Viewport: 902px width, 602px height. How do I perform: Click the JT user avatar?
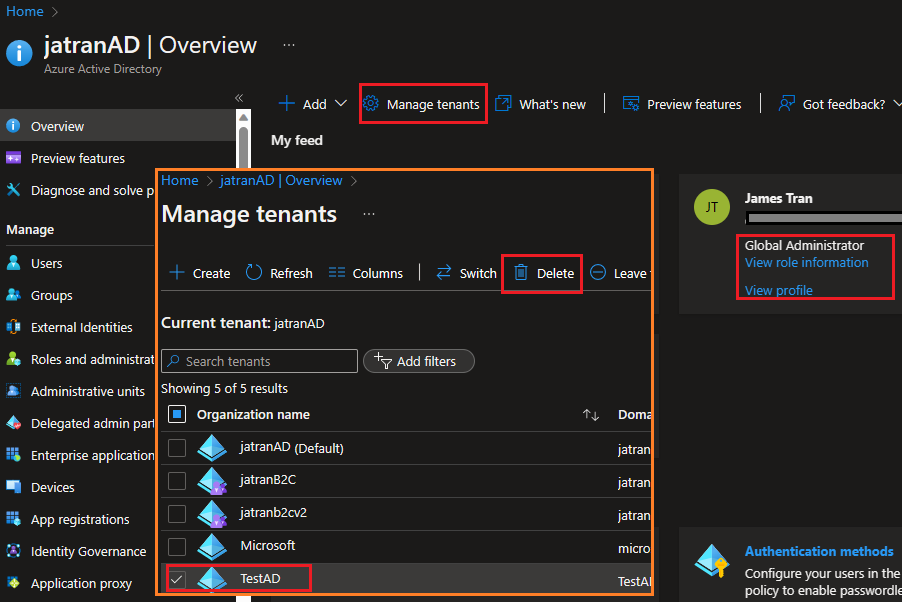pyautogui.click(x=712, y=207)
